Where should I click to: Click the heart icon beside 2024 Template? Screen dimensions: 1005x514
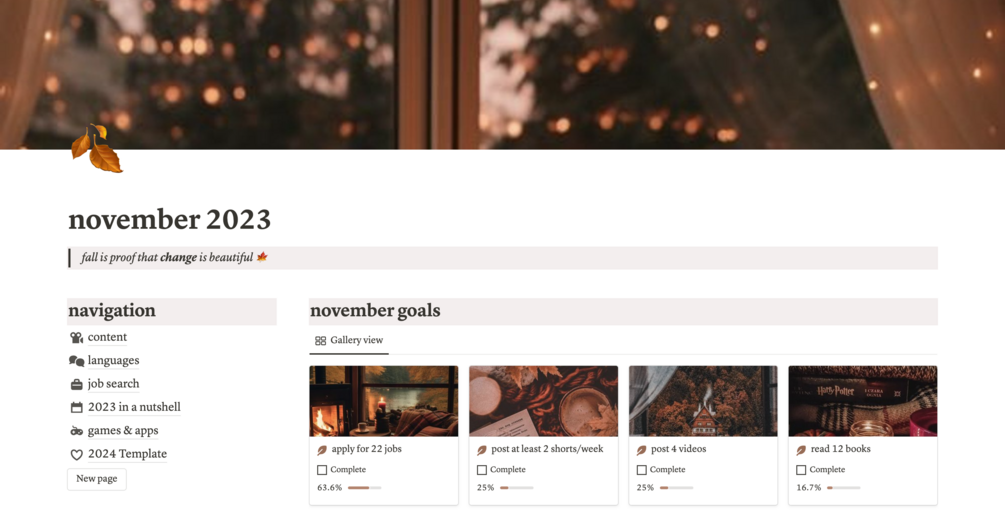(76, 454)
